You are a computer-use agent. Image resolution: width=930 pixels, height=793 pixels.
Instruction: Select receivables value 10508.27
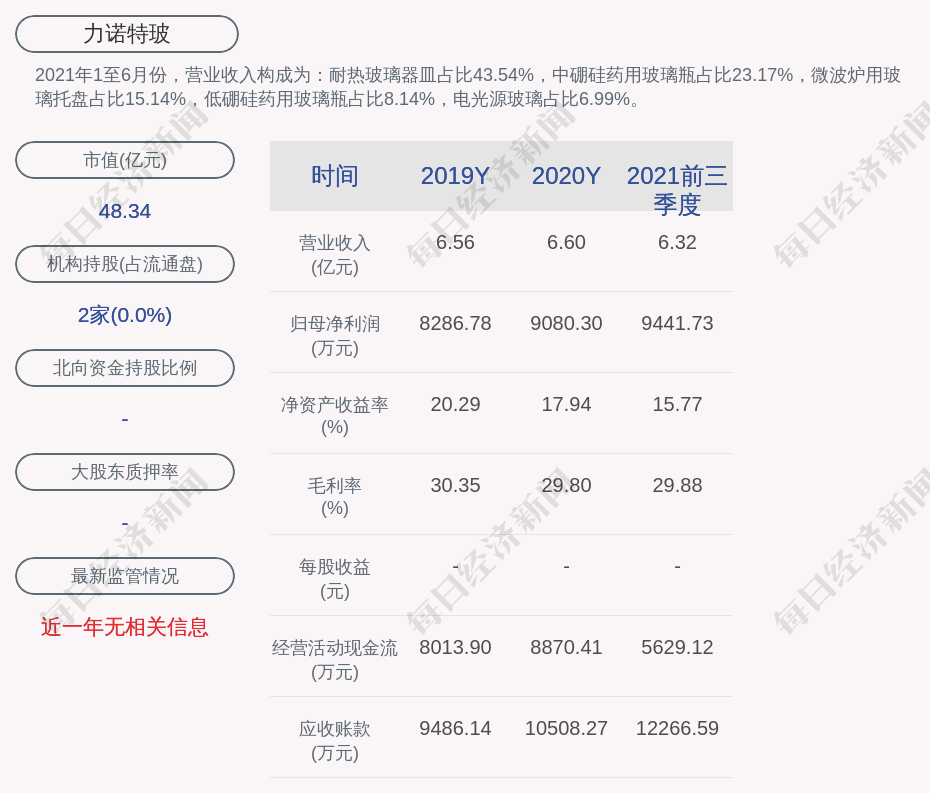coord(566,728)
